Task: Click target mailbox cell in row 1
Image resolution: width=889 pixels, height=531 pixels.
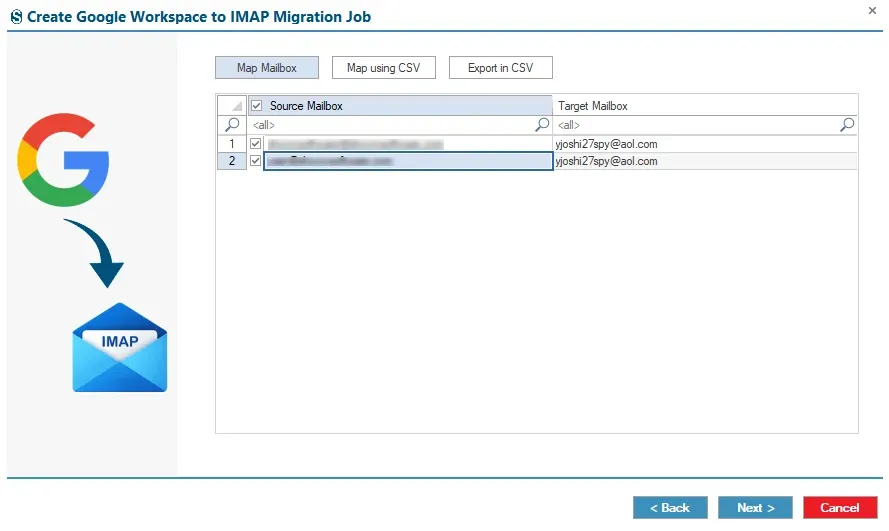Action: coord(705,144)
